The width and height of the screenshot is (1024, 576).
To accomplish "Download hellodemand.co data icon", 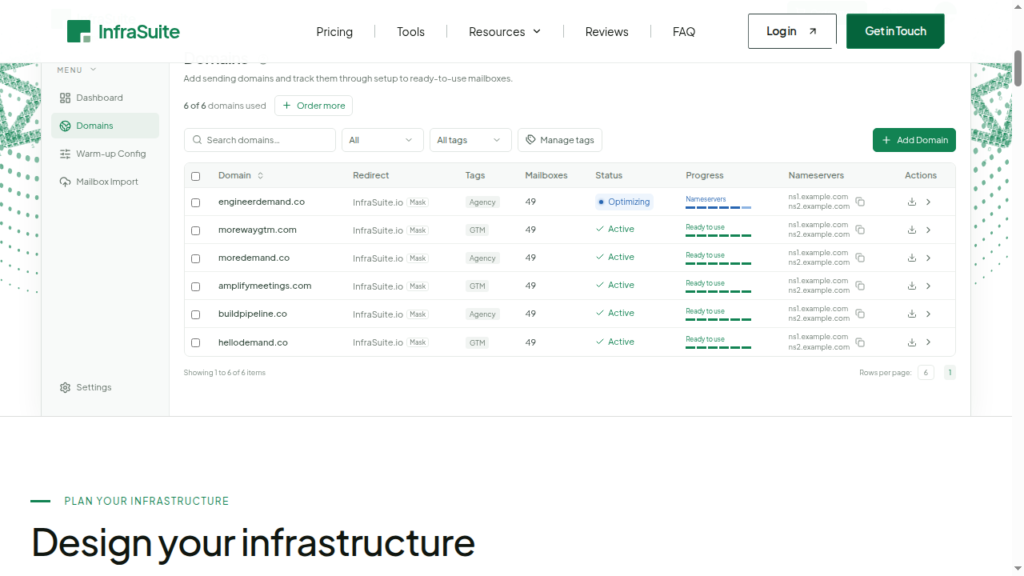I will click(912, 342).
